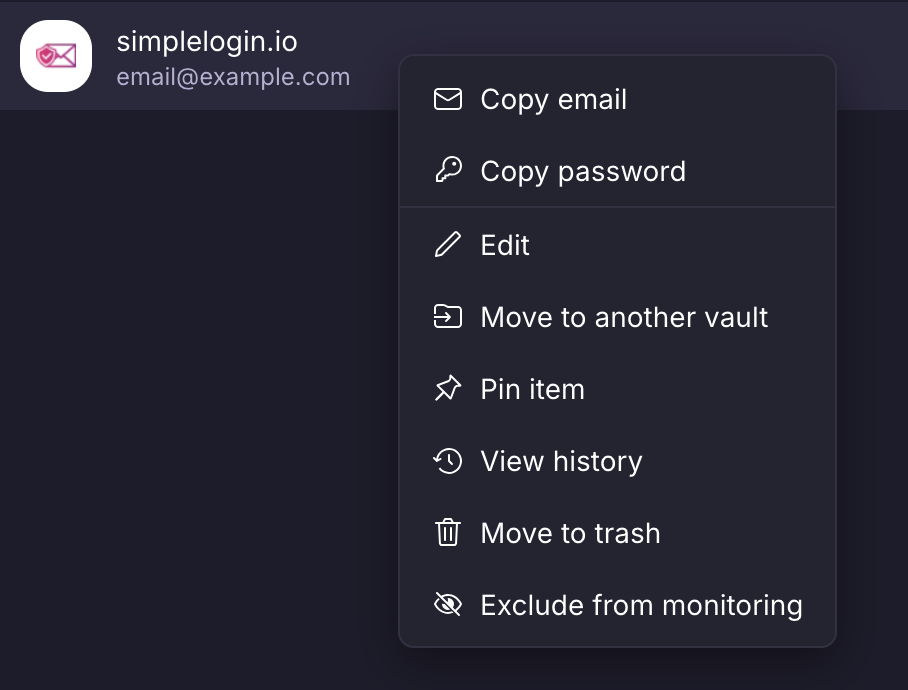Select Exclude from monitoring

[x=641, y=605]
